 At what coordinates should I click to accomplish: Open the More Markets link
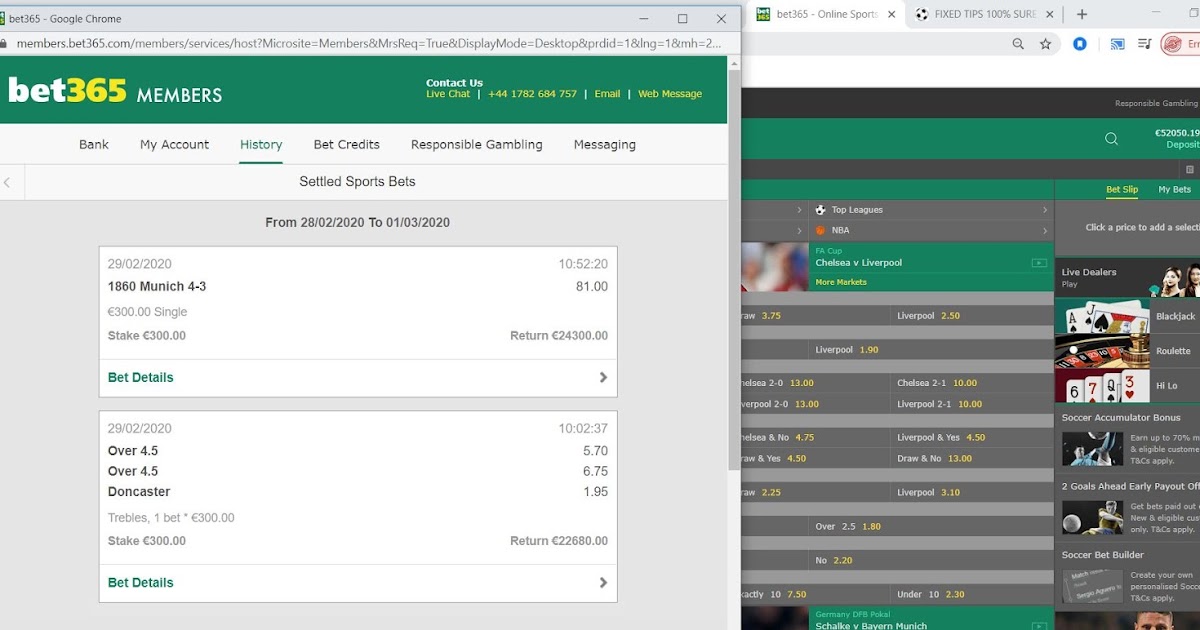[x=841, y=282]
